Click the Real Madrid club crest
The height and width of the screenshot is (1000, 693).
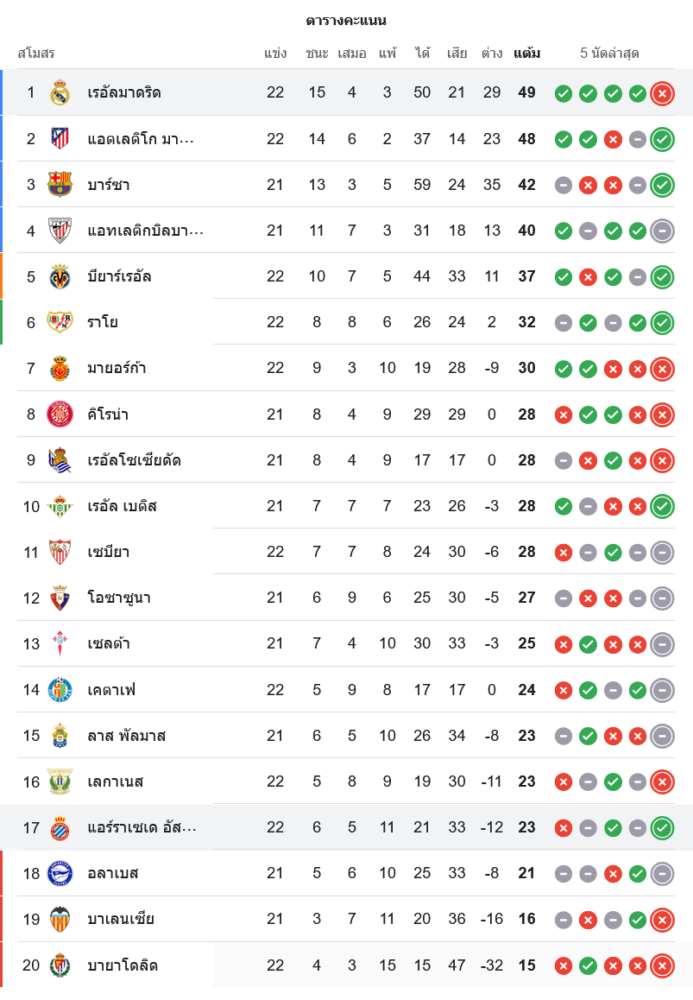point(60,93)
